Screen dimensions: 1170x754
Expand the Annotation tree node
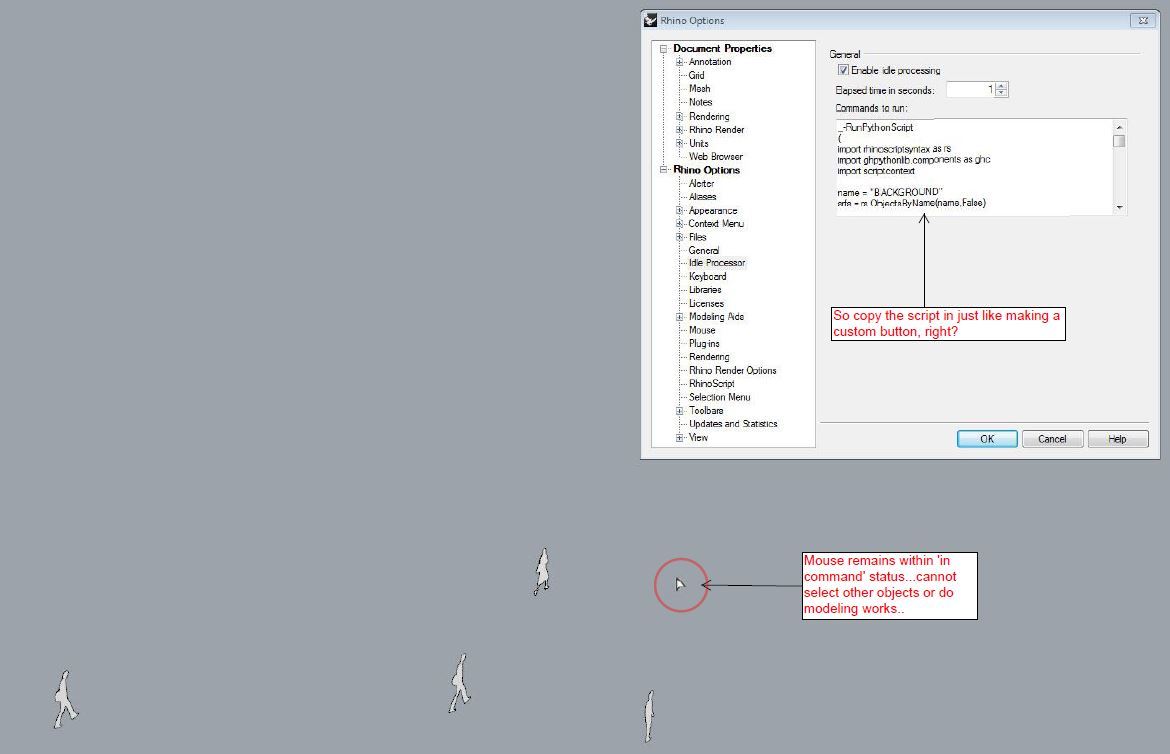pos(680,61)
